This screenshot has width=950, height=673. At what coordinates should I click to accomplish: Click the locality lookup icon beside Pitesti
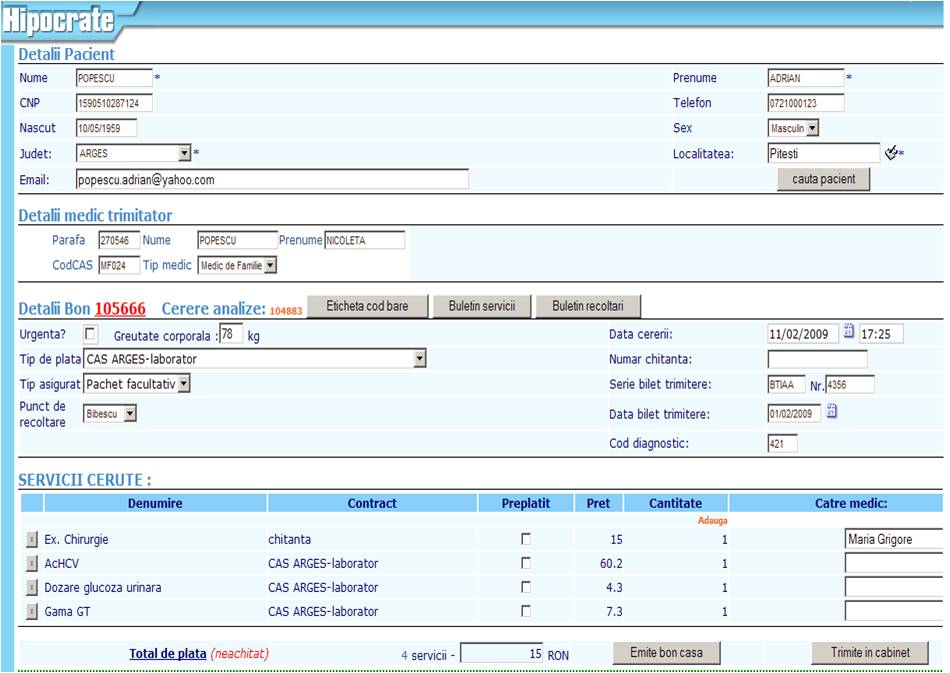[891, 153]
